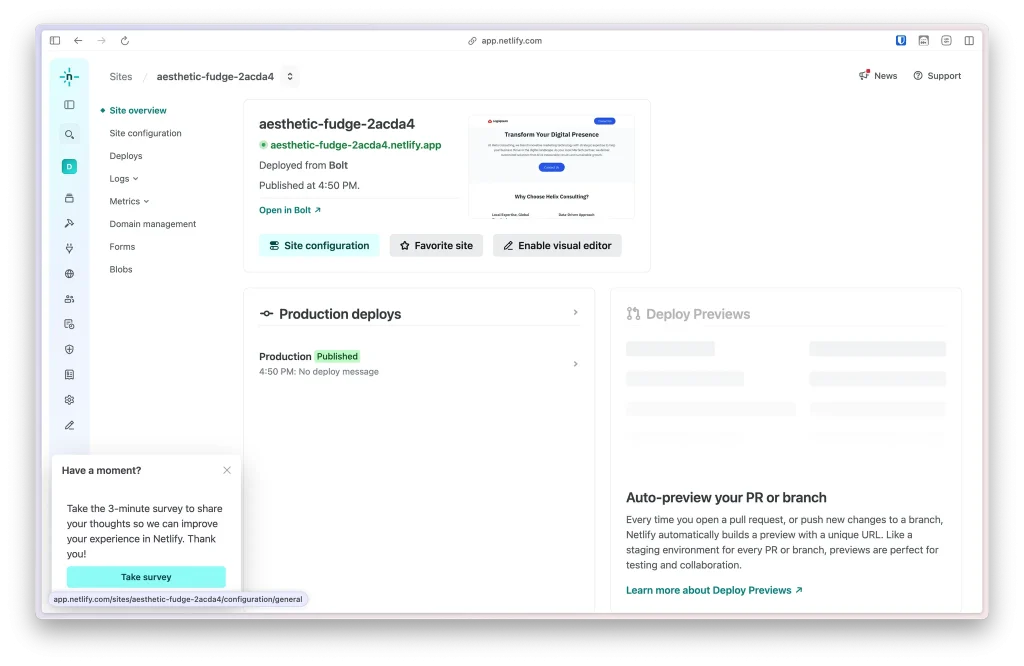Image resolution: width=1024 pixels, height=666 pixels.
Task: Open the Bitwarden extension icon
Action: (901, 40)
